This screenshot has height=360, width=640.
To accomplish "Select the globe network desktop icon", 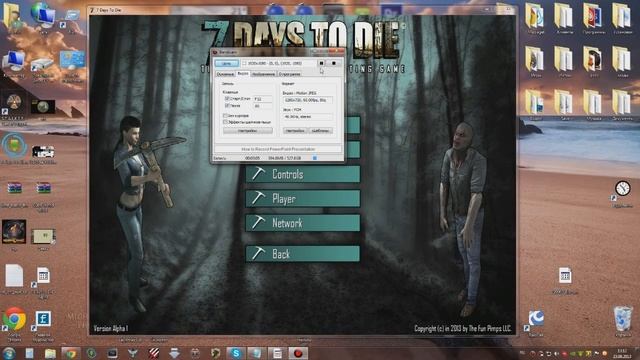I will [x=43, y=15].
